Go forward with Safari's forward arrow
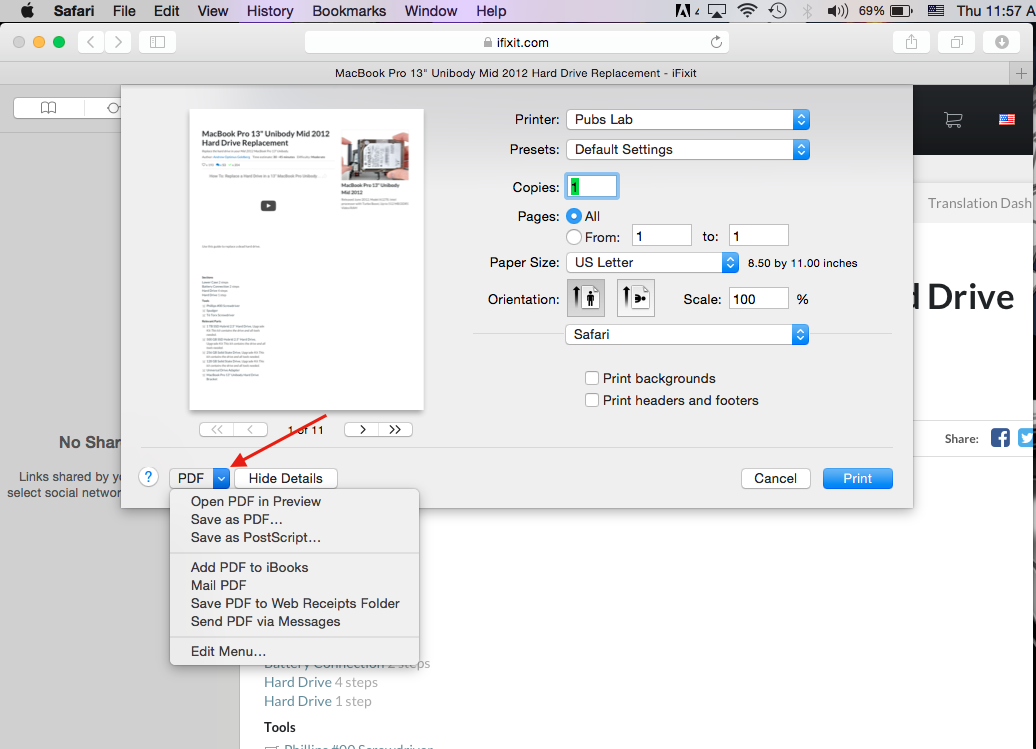 118,42
